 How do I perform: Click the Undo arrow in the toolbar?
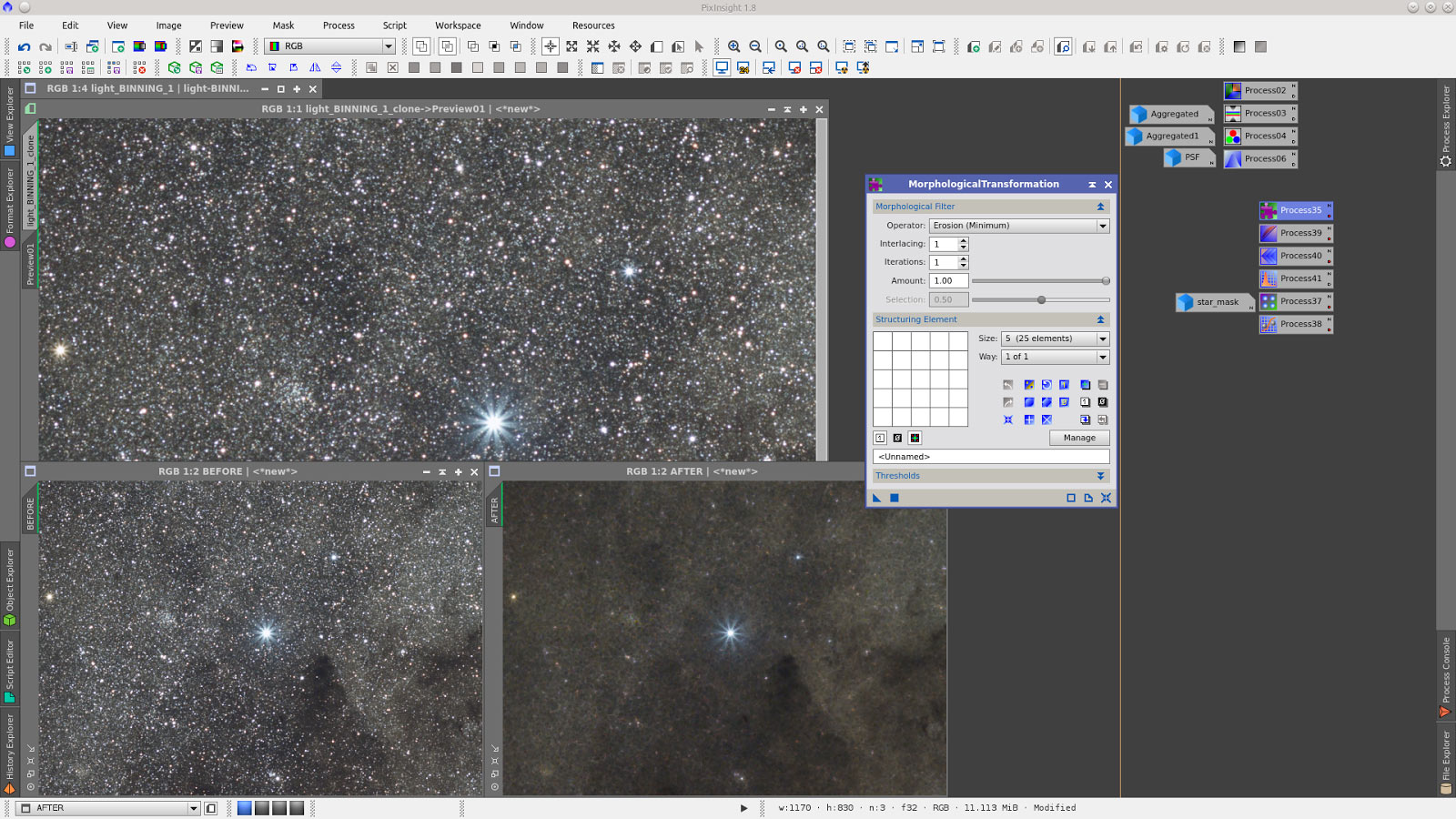pos(25,46)
